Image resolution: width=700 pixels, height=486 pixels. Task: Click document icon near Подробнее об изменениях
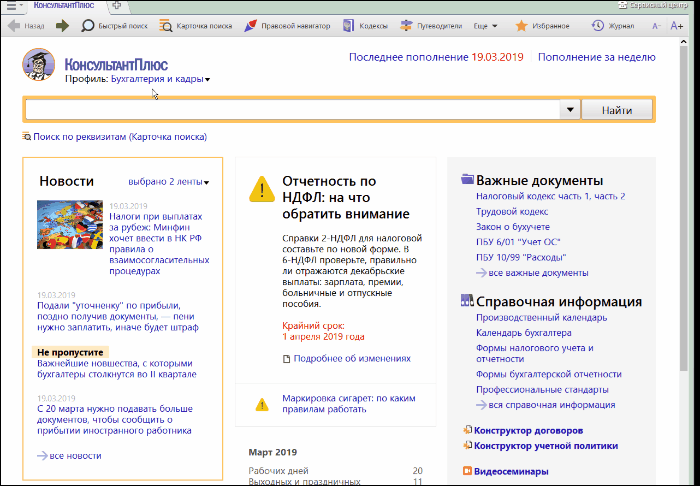(x=287, y=359)
